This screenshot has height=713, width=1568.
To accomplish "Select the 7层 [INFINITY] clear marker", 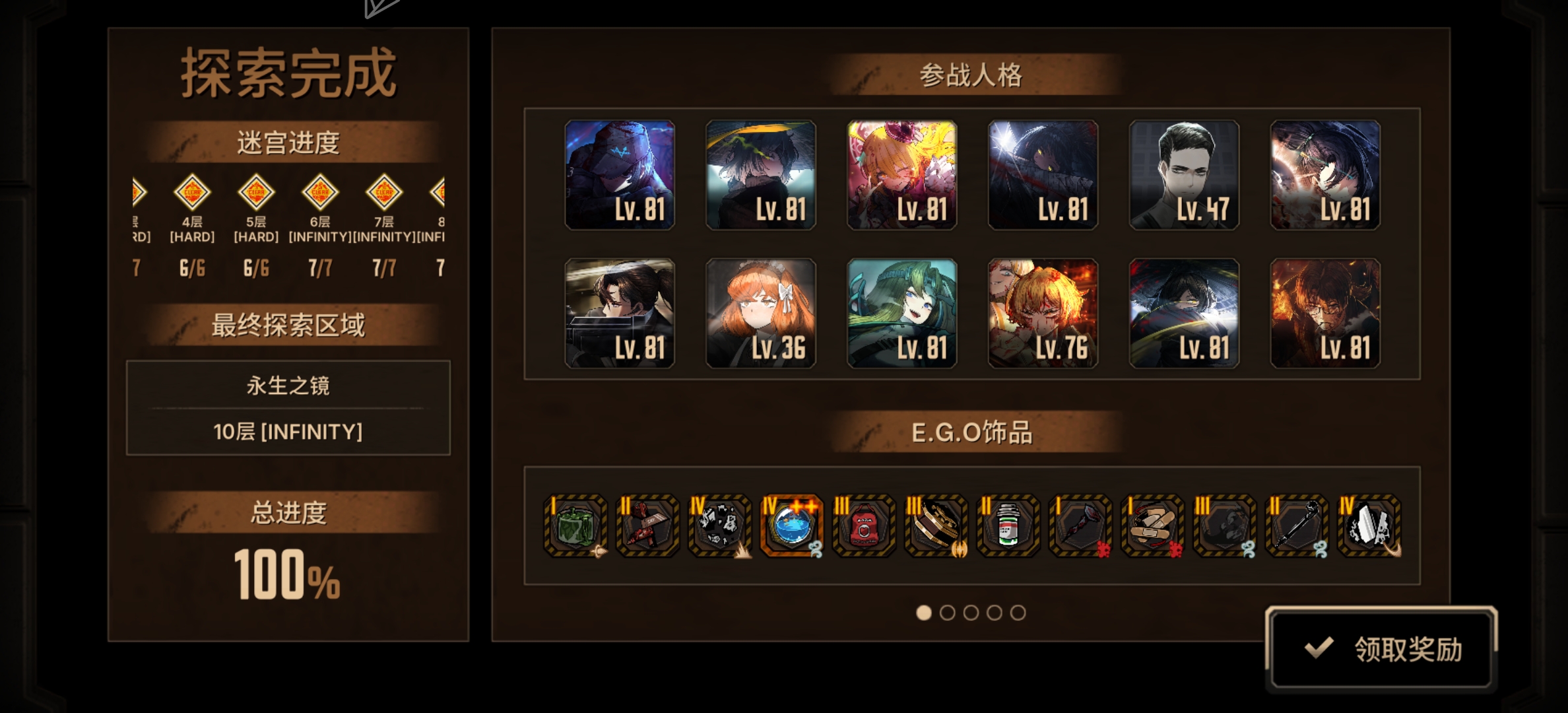I will tap(384, 193).
